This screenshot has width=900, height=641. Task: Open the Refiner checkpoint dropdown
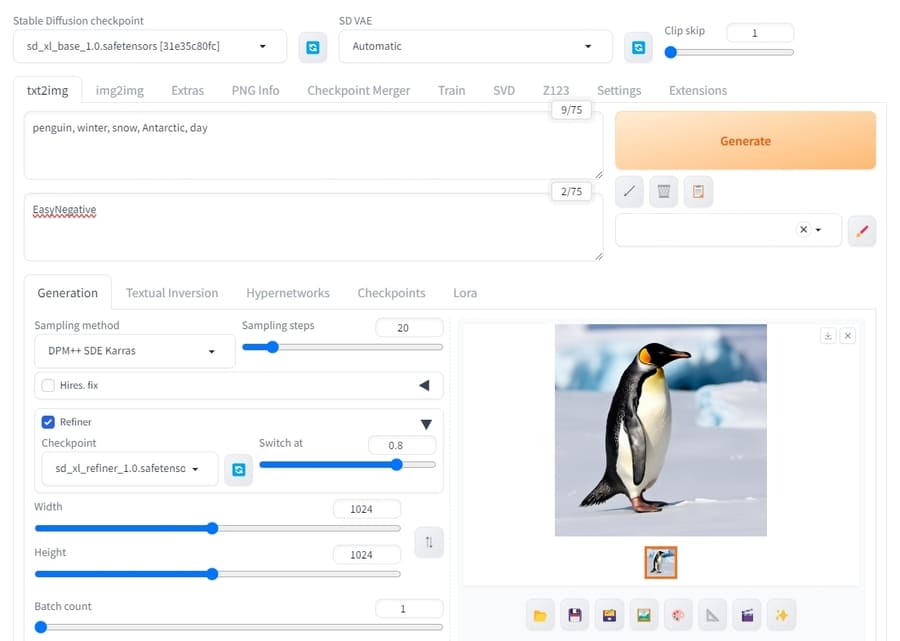pos(130,469)
